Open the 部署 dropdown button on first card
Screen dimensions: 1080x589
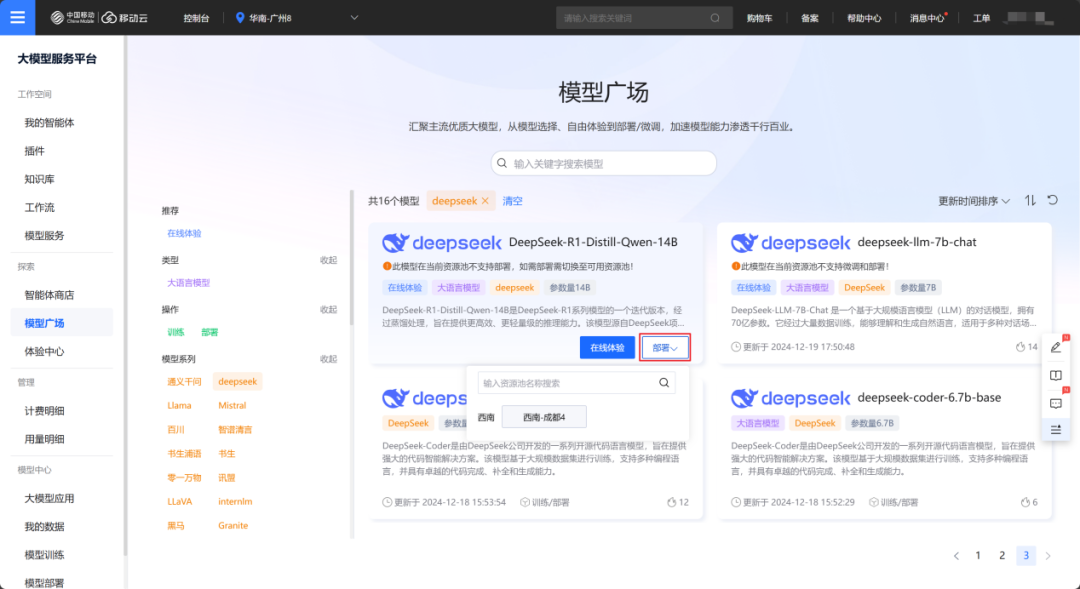pyautogui.click(x=665, y=348)
